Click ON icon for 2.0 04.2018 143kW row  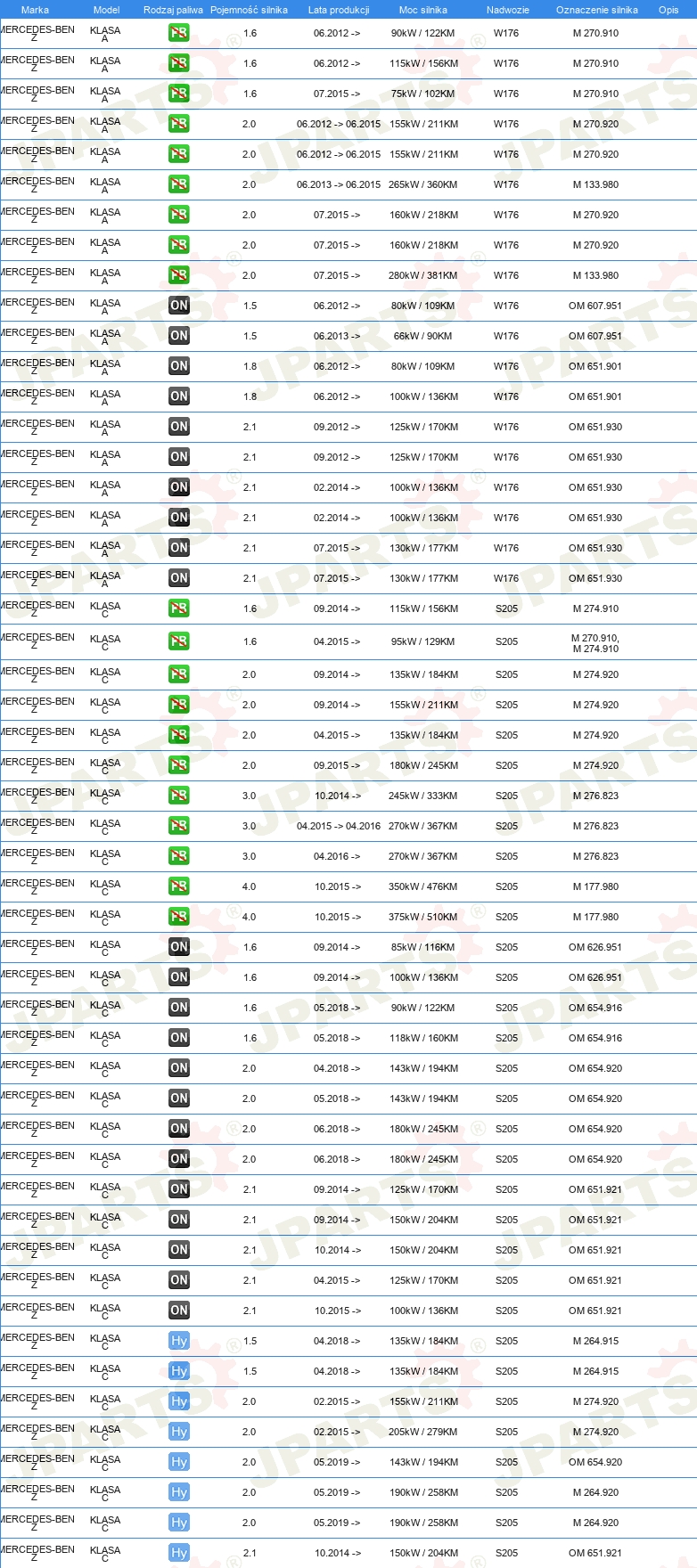click(179, 1068)
